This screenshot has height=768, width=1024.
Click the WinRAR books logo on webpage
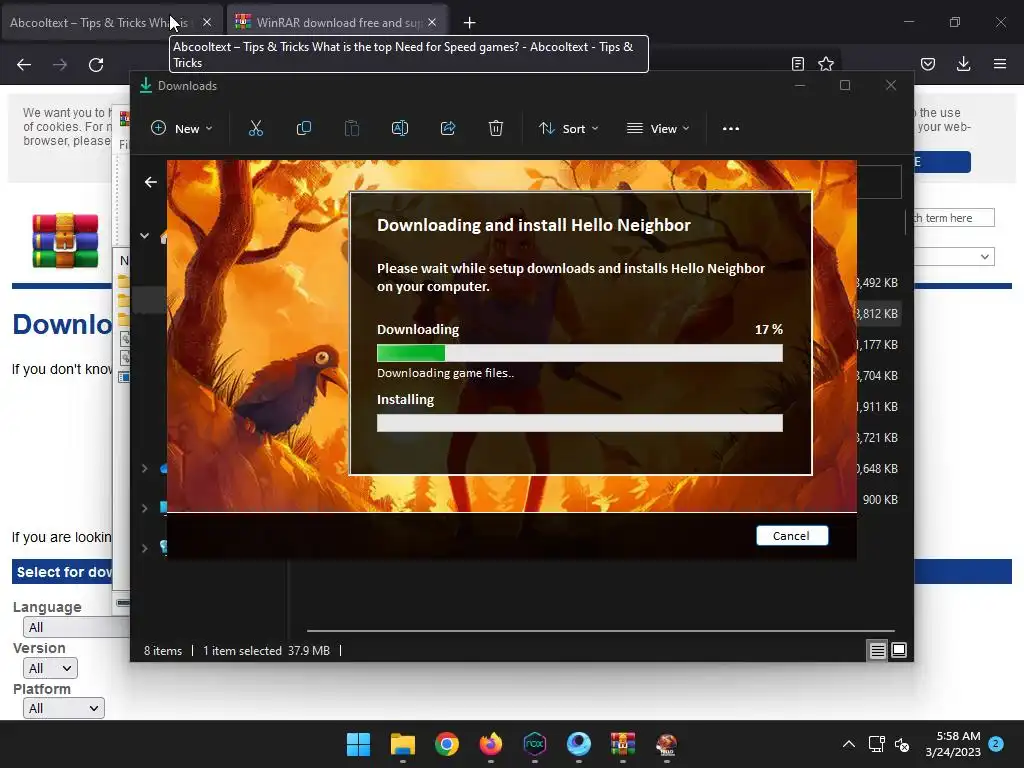(65, 241)
